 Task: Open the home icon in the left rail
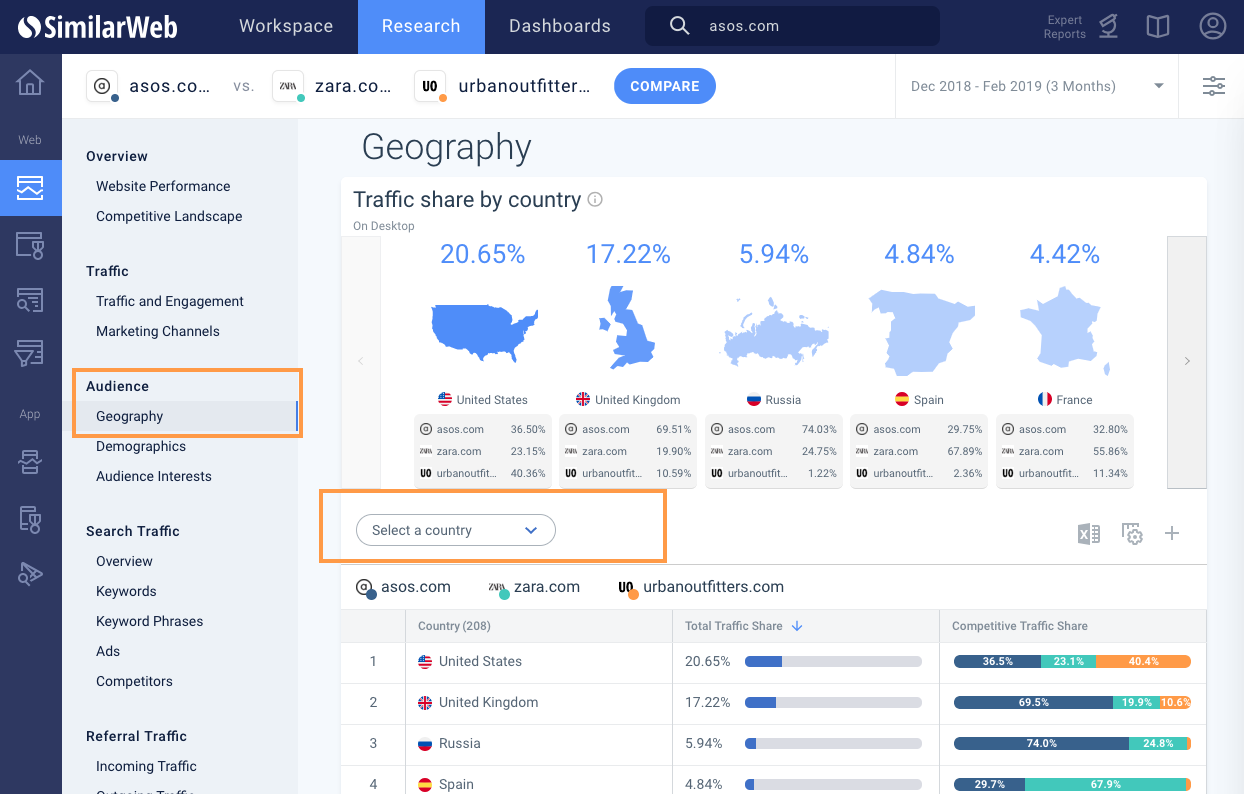(x=30, y=82)
